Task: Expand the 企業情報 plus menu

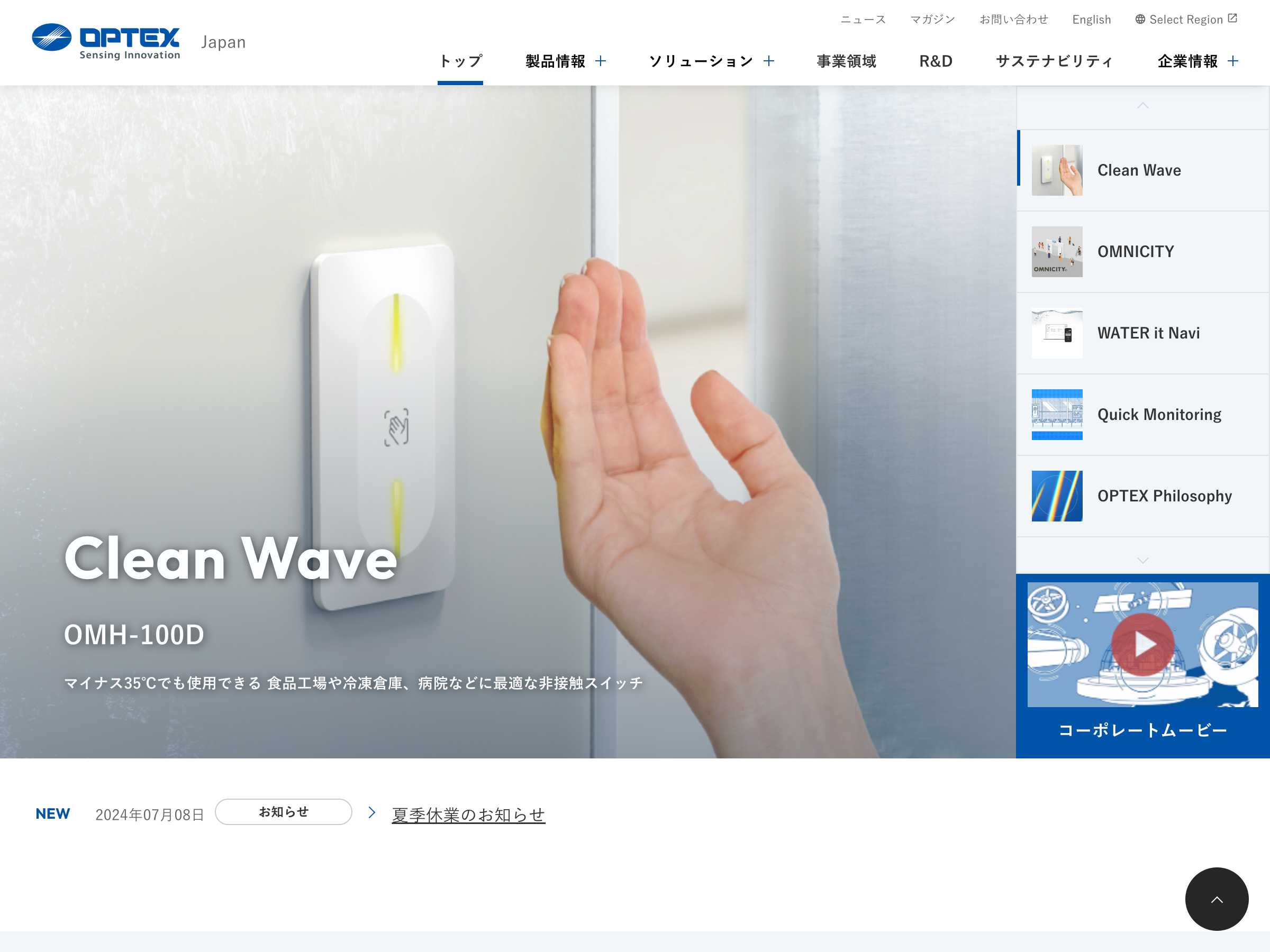Action: point(1232,61)
